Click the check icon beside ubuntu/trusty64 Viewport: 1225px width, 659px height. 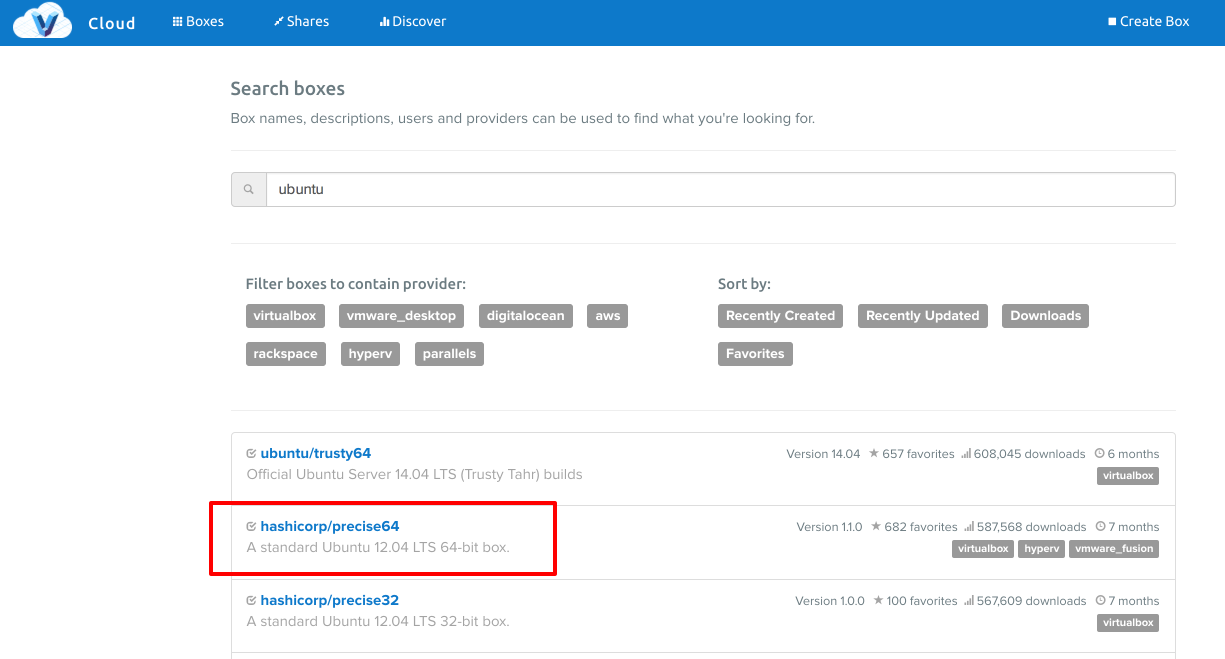point(251,453)
